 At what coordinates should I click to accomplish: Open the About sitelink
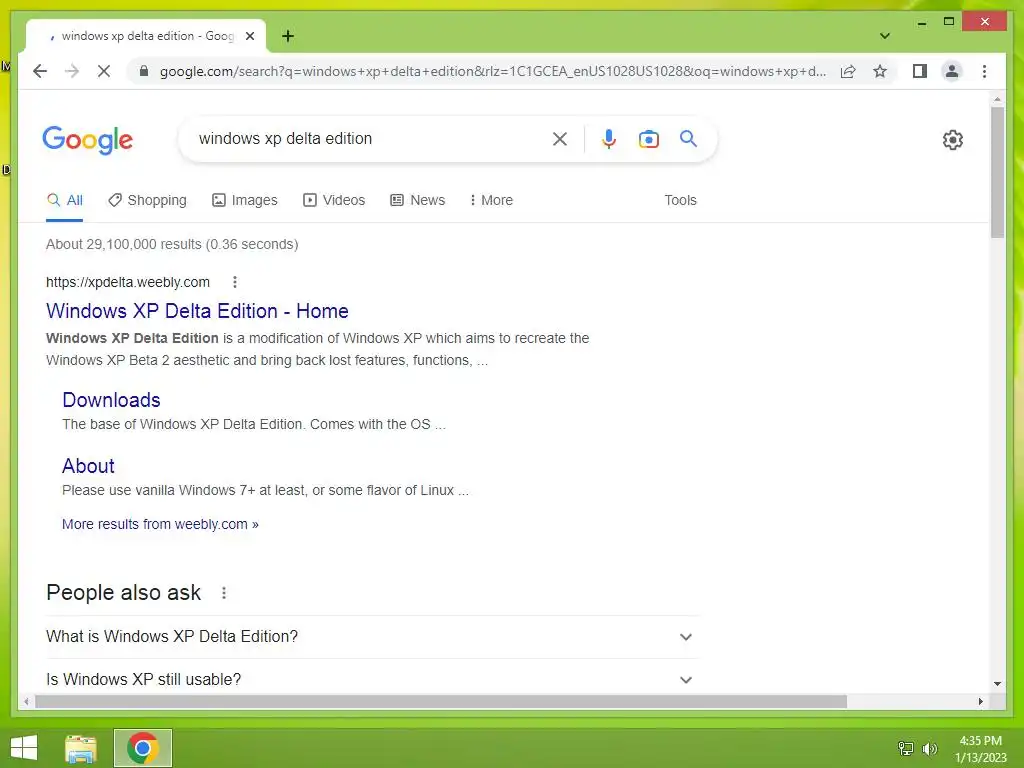[x=88, y=466]
